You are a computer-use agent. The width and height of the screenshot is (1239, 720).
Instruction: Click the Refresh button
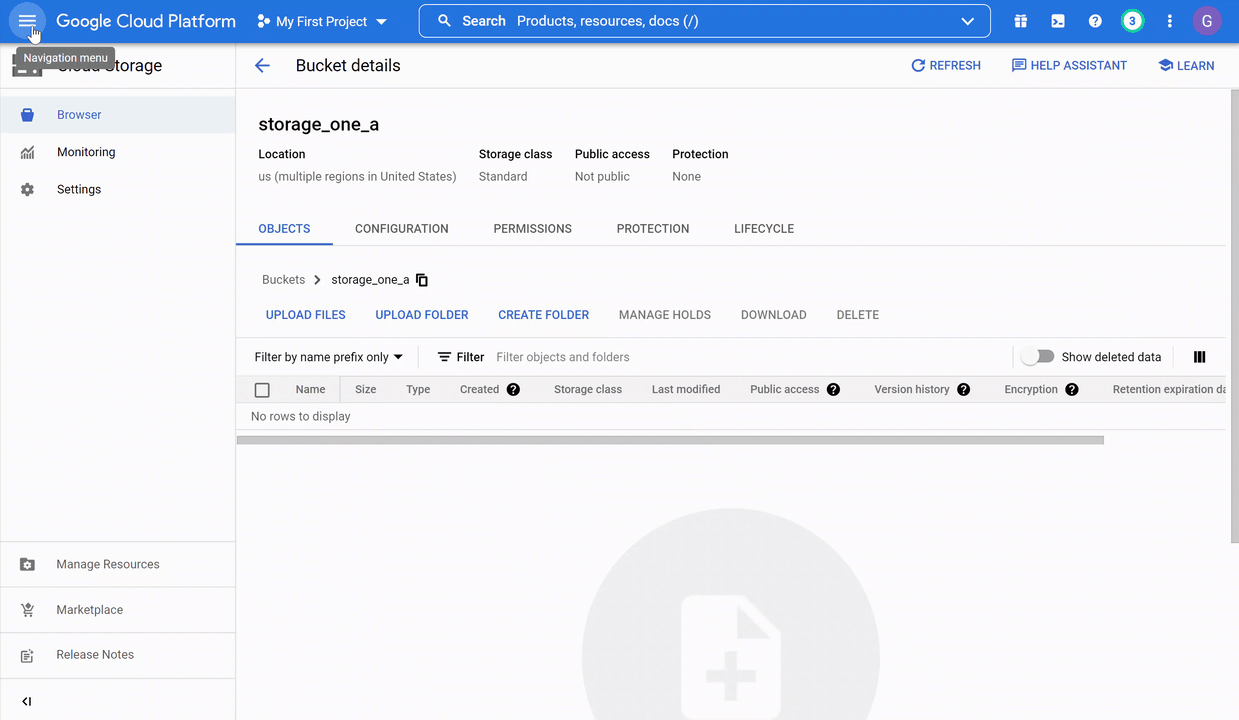pyautogui.click(x=946, y=65)
